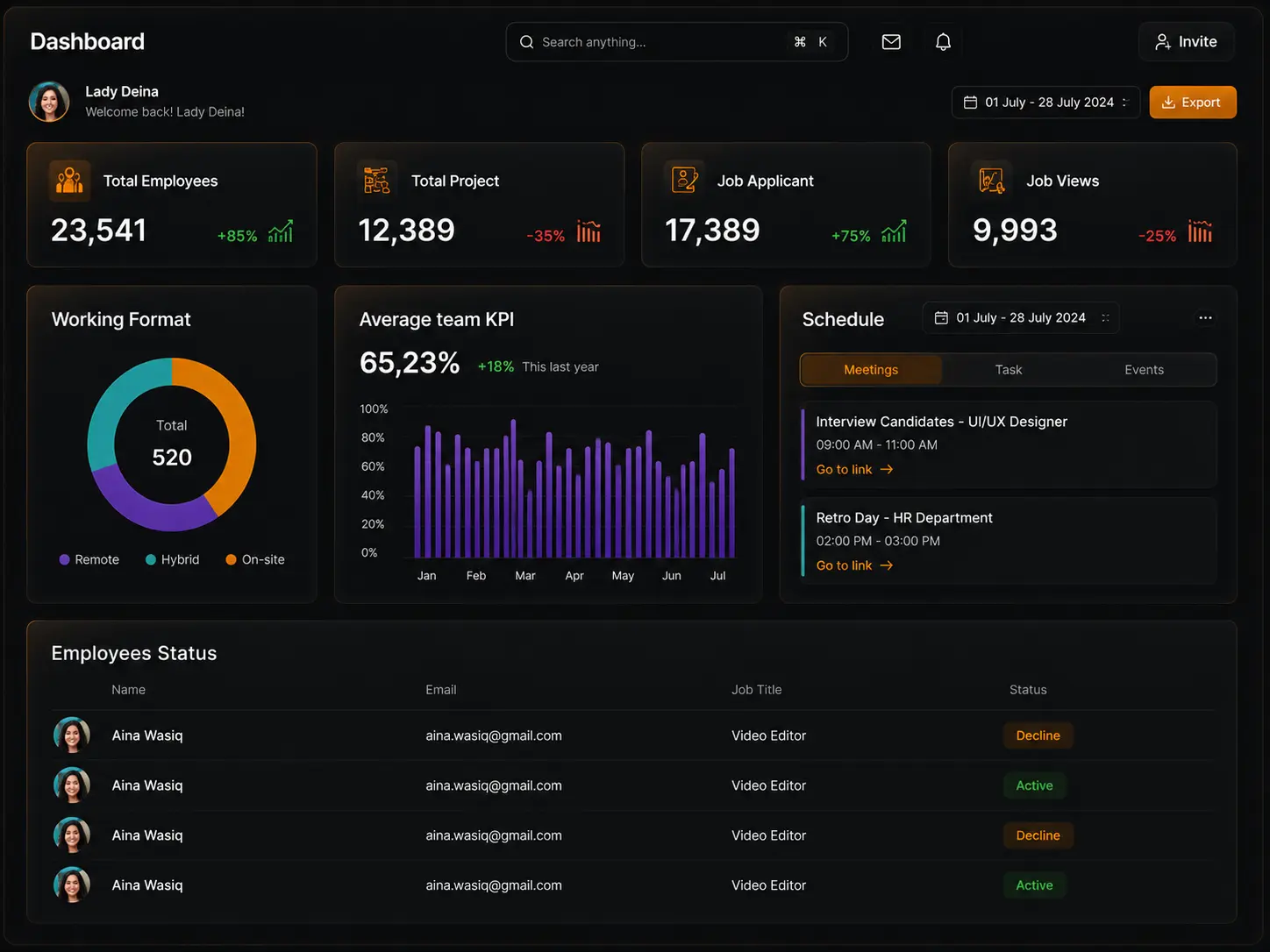Click the 02:00 PM - 03:00 PM meeting time
This screenshot has height=952, width=1270.
[878, 542]
